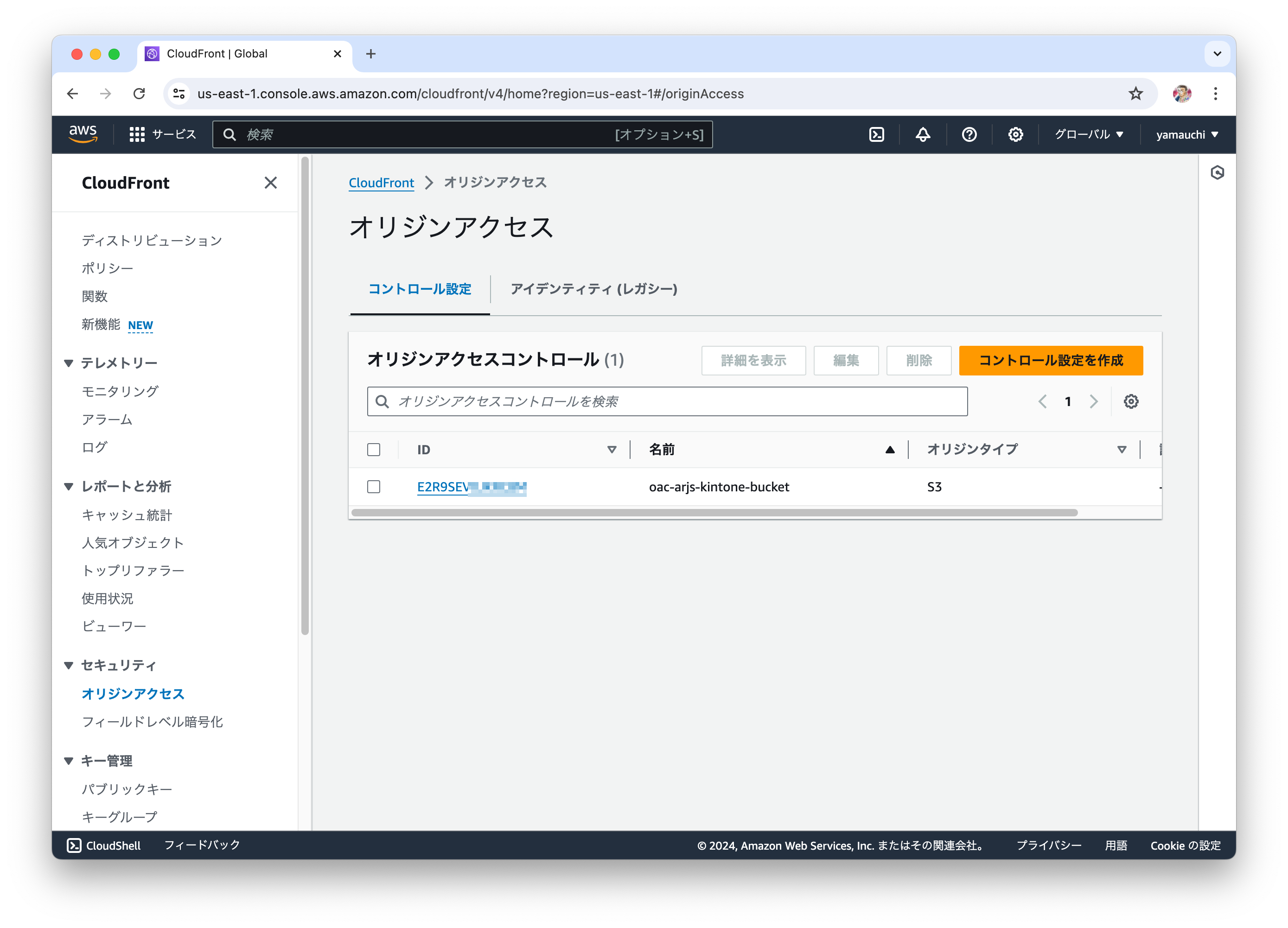Viewport: 1288px width, 928px height.
Task: Click the CloudShell icon in the footer
Action: (74, 845)
